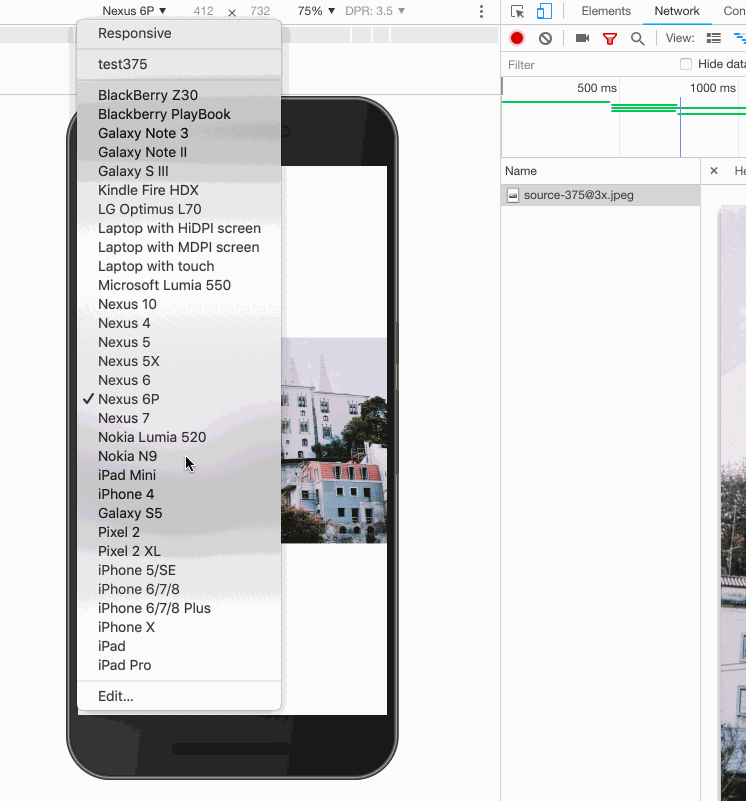This screenshot has height=801, width=746.
Task: Switch to the Elements tab
Action: tap(606, 11)
